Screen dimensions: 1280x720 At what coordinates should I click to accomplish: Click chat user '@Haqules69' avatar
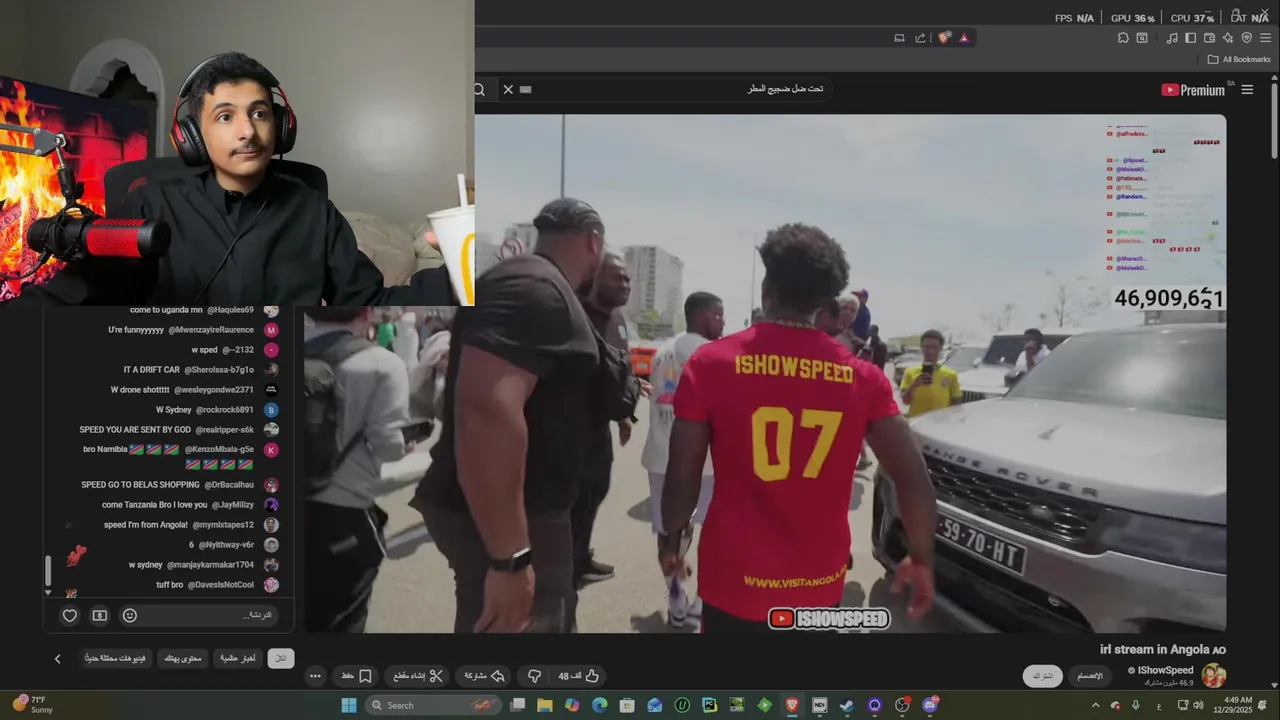tap(271, 310)
